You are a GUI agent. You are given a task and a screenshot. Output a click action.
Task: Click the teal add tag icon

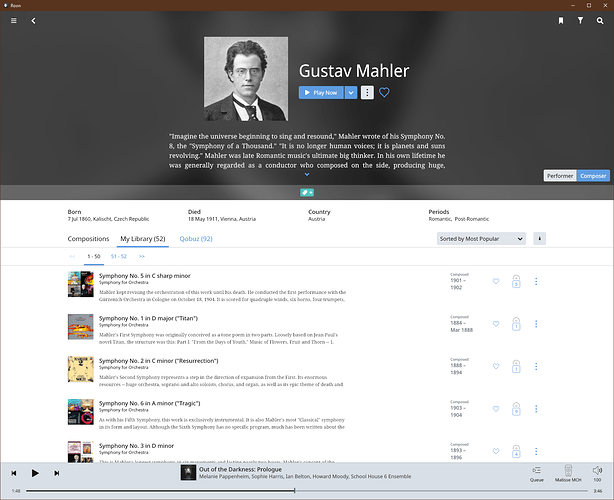(x=307, y=193)
